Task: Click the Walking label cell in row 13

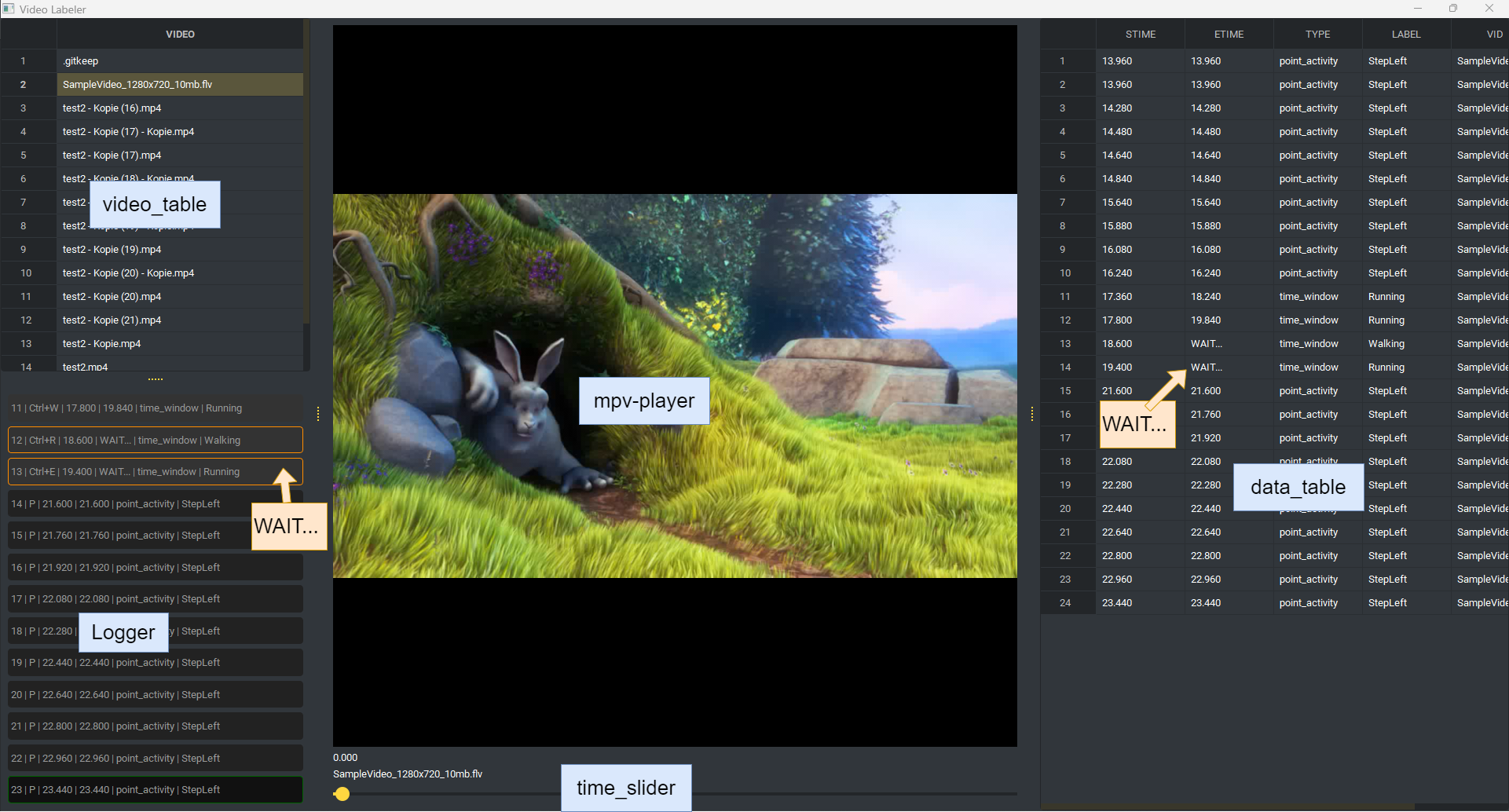Action: click(x=1406, y=344)
